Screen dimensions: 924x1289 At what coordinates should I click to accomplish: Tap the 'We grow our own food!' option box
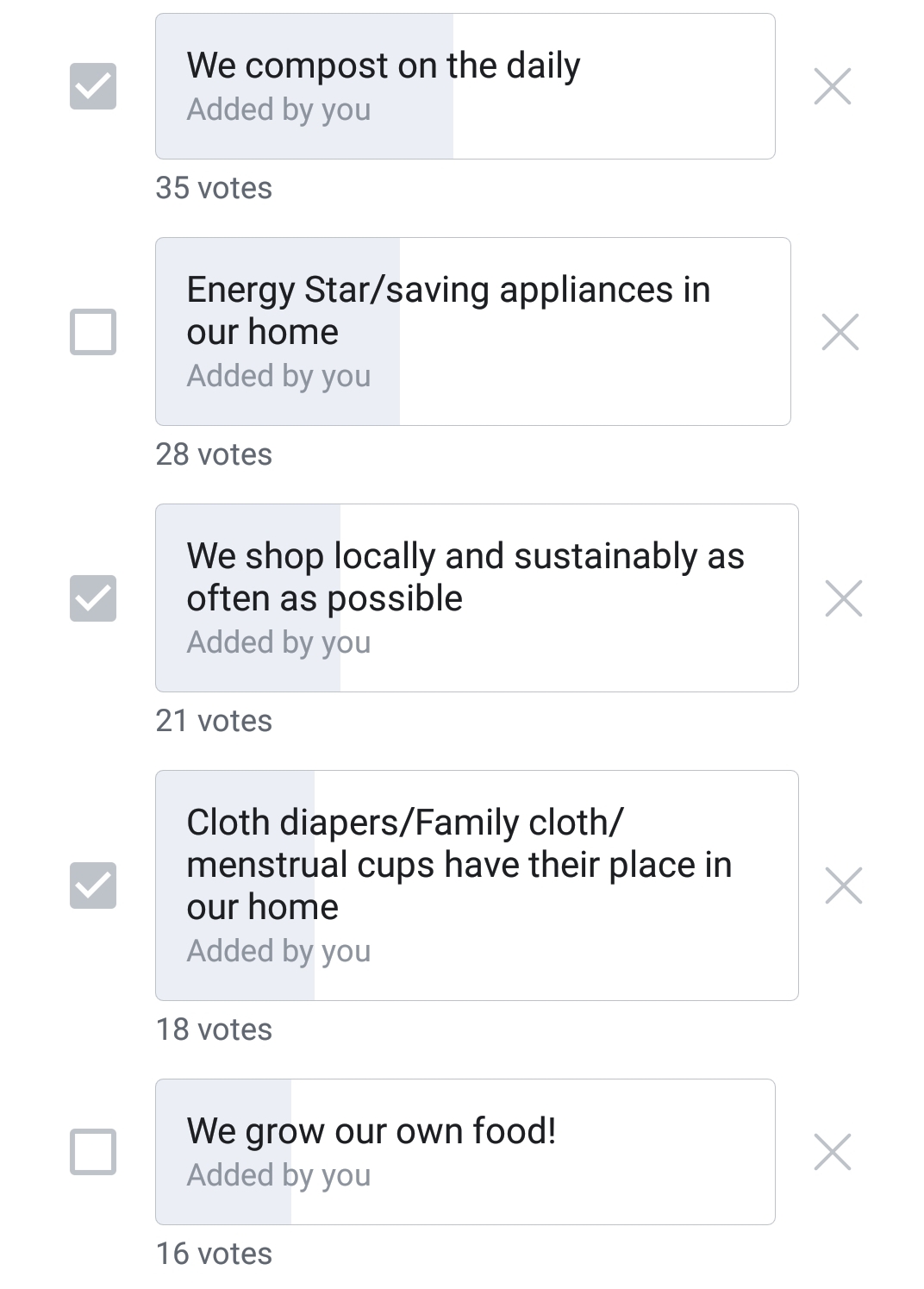pyautogui.click(x=465, y=1152)
